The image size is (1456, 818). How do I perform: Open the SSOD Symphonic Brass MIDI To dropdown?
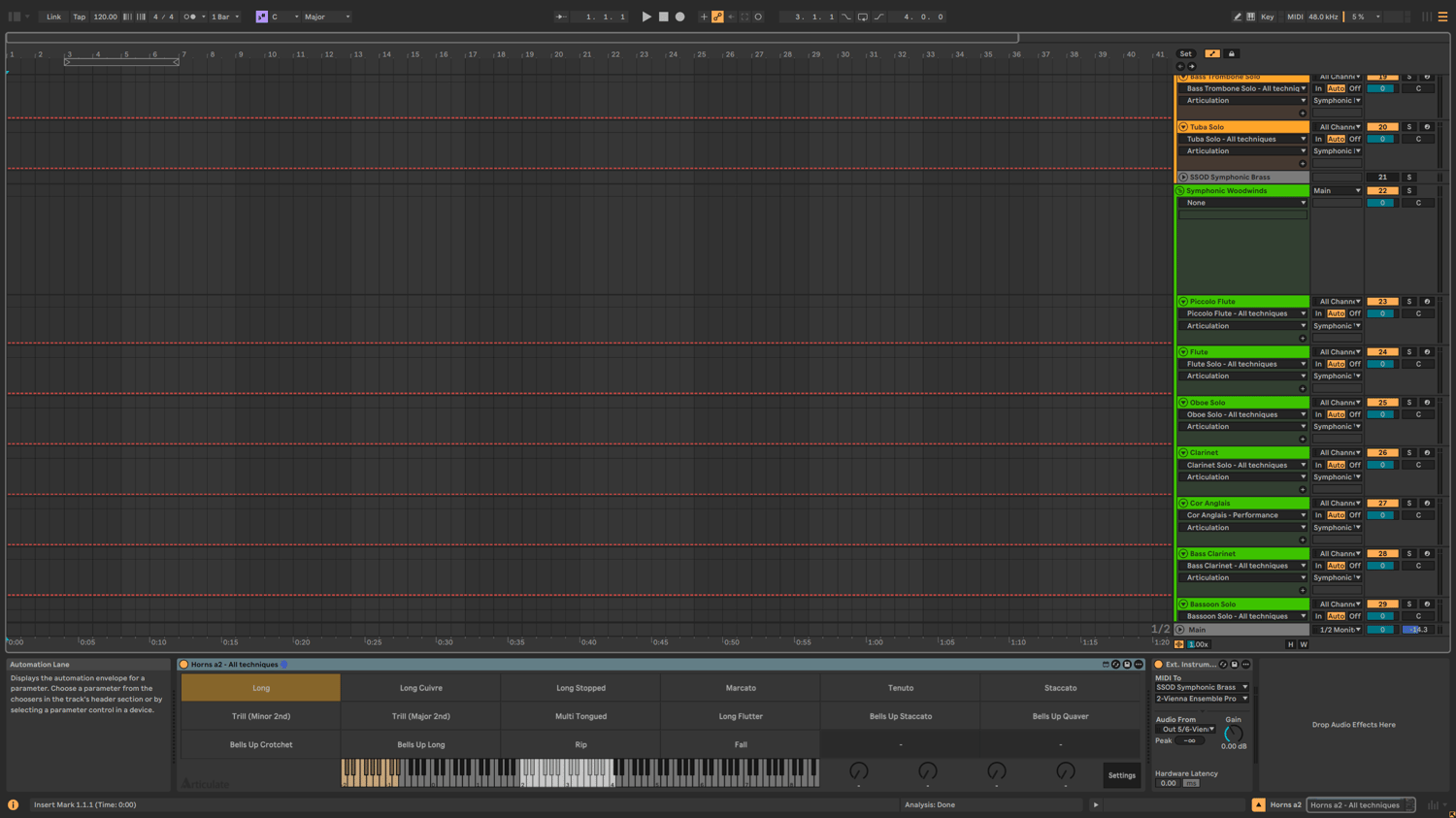(1202, 687)
